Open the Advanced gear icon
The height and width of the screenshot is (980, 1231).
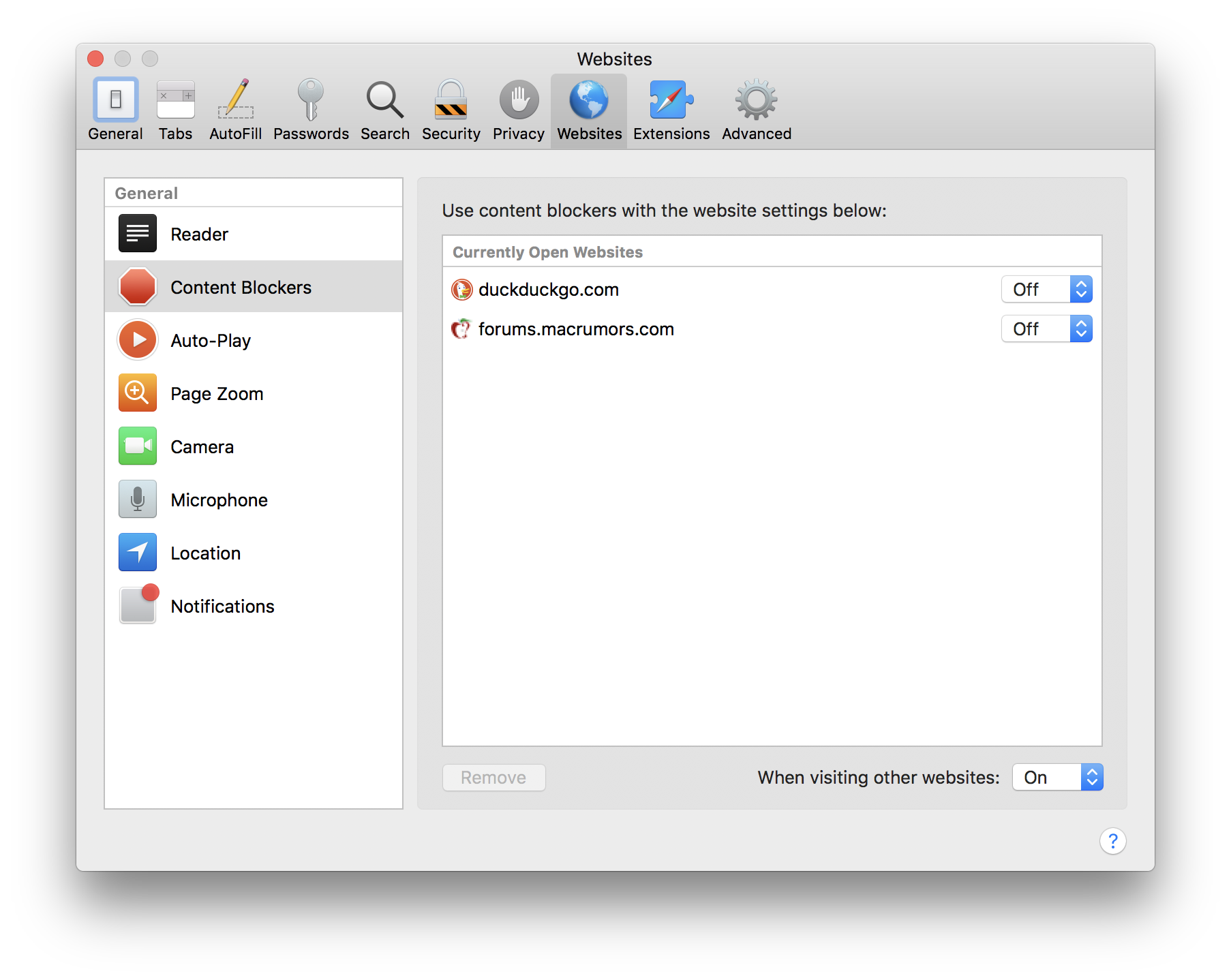tap(756, 100)
